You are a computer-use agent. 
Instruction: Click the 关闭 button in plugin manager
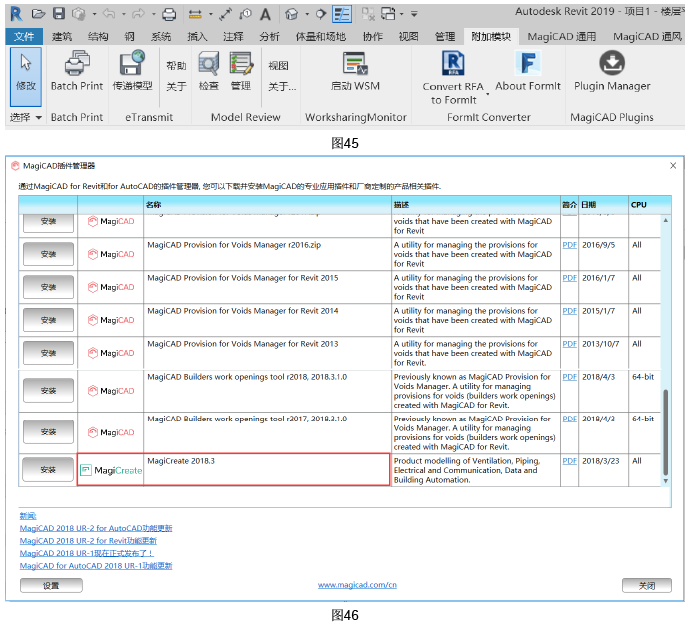coord(646,585)
